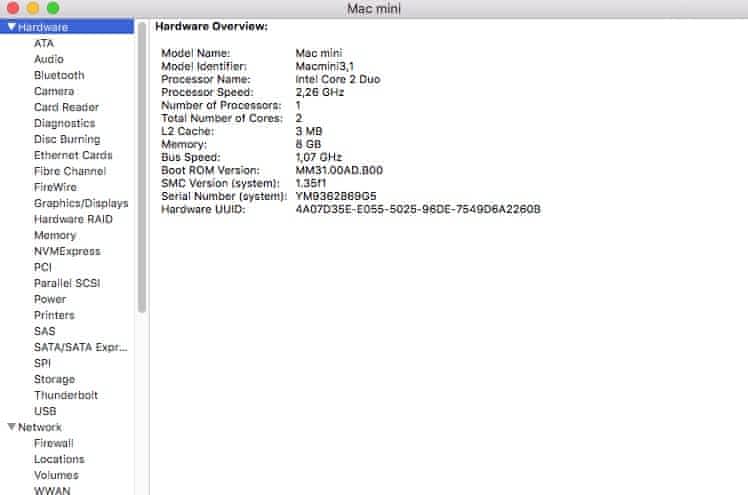Select Printers in the sidebar
This screenshot has width=748, height=495.
[54, 315]
